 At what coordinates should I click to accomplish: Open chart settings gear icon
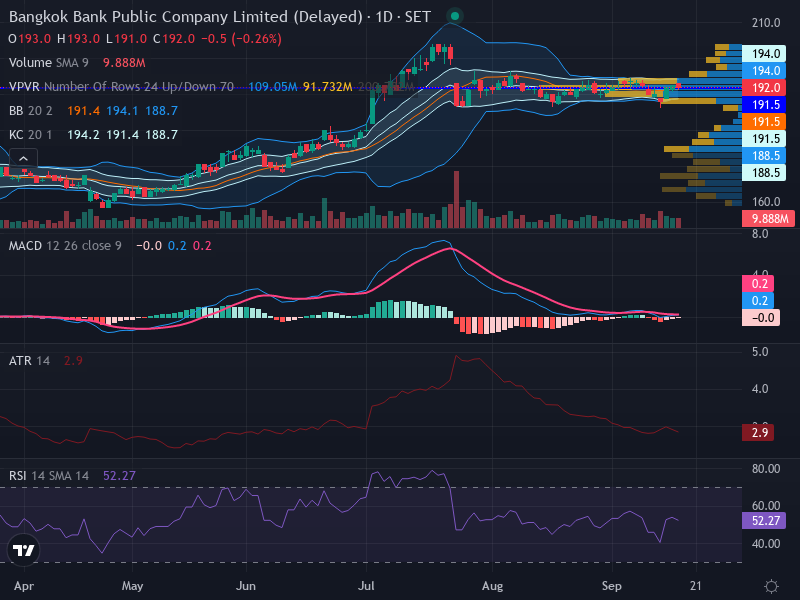(771, 586)
